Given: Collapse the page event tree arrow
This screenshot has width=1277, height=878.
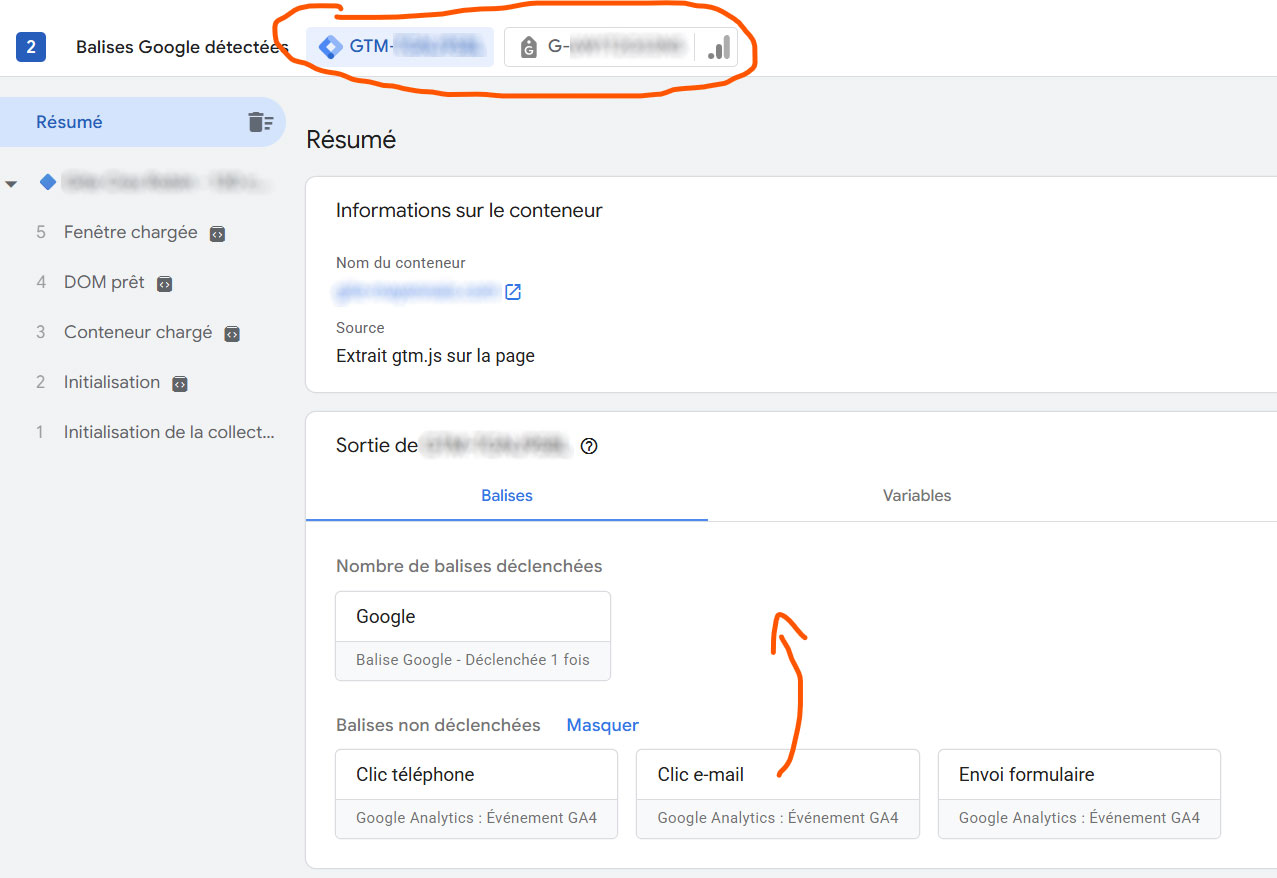Looking at the screenshot, I should (12, 184).
